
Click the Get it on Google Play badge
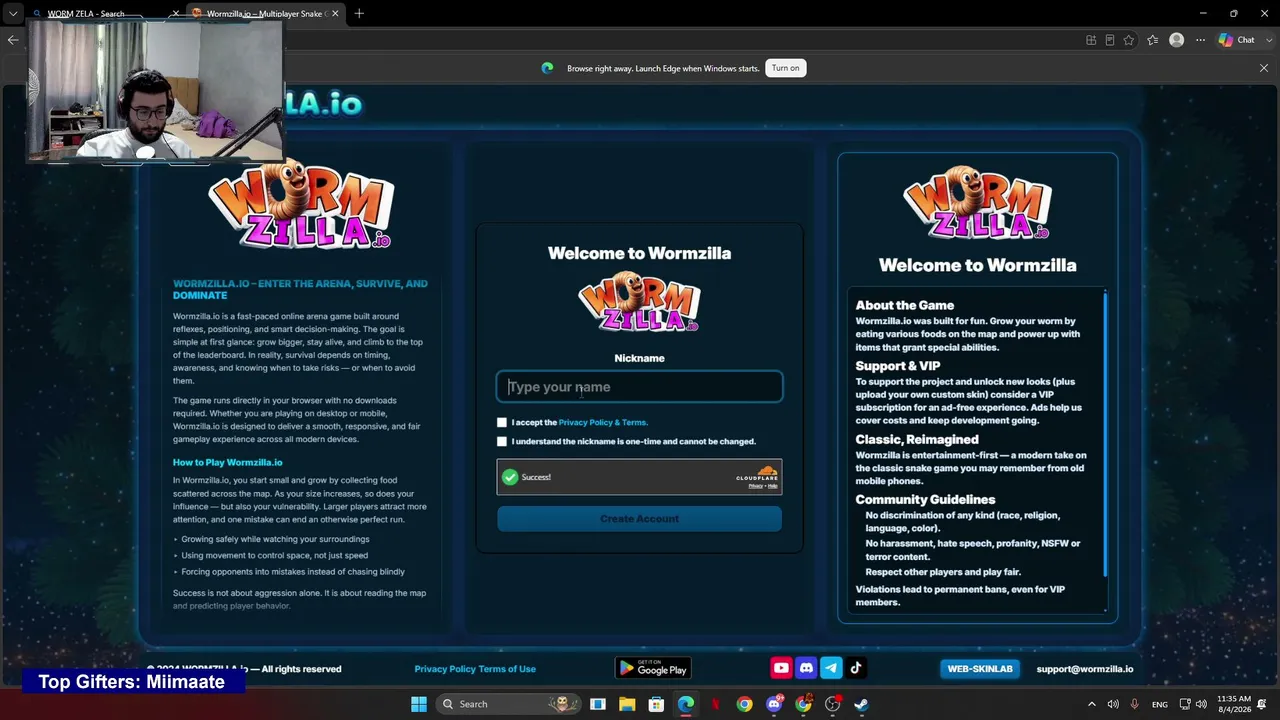coord(653,668)
